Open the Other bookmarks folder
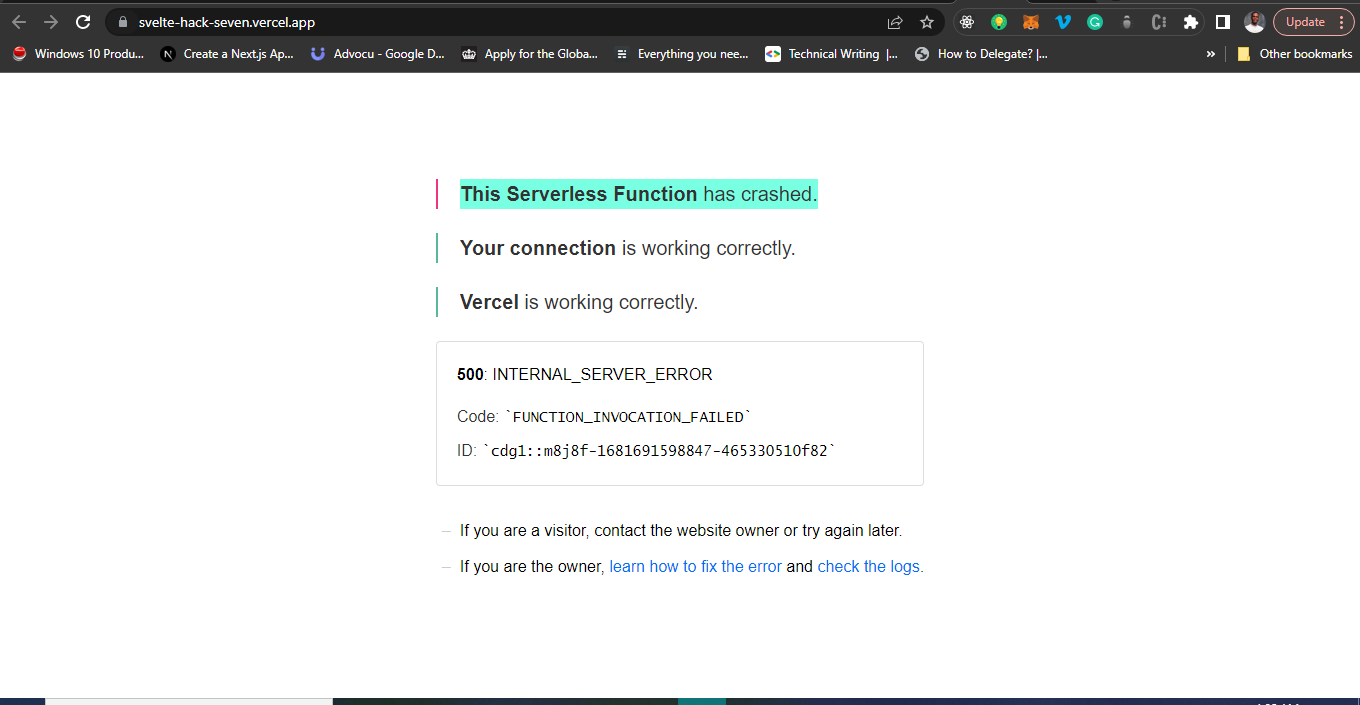 pyautogui.click(x=1295, y=54)
